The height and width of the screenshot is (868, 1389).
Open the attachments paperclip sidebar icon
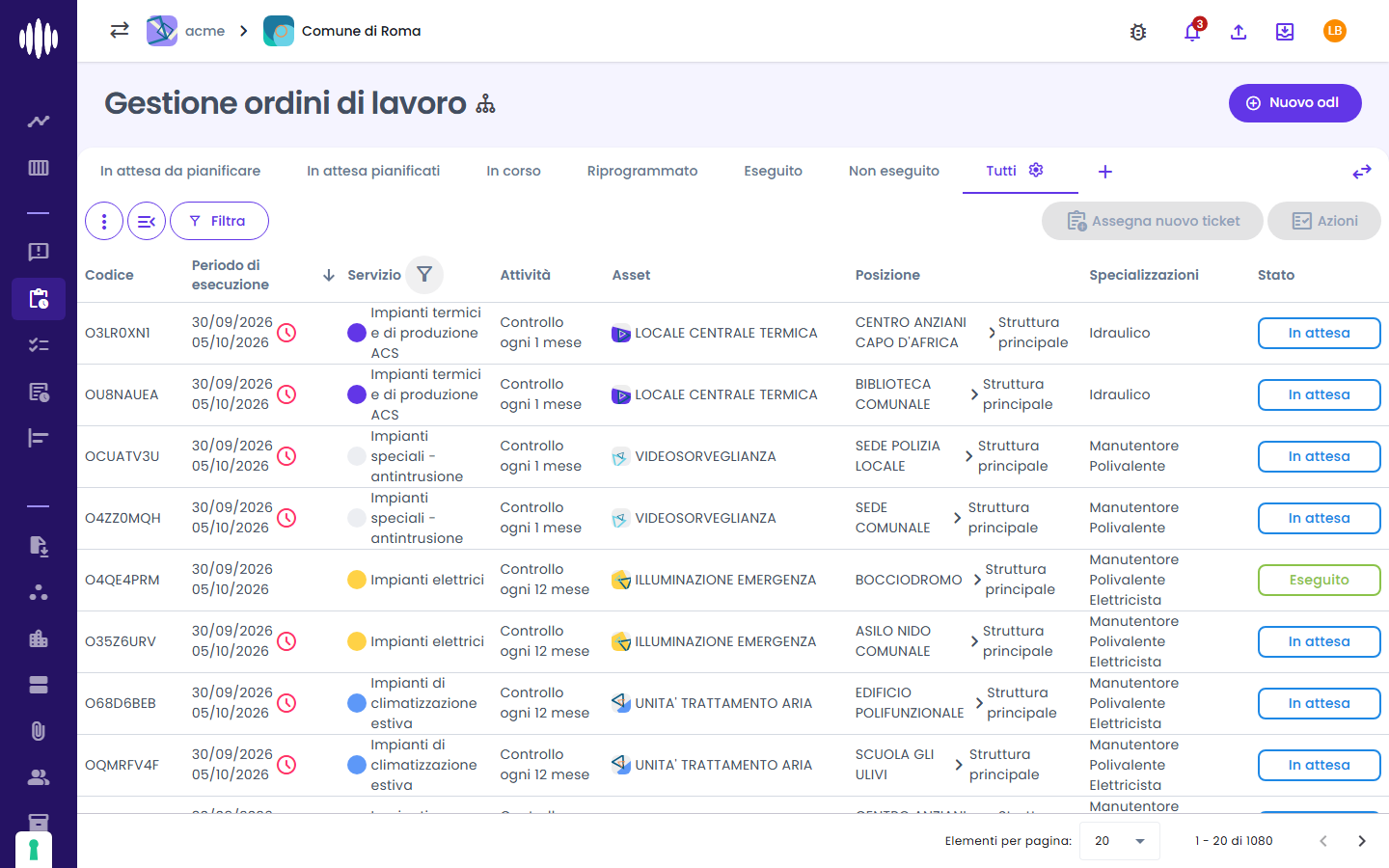click(39, 731)
